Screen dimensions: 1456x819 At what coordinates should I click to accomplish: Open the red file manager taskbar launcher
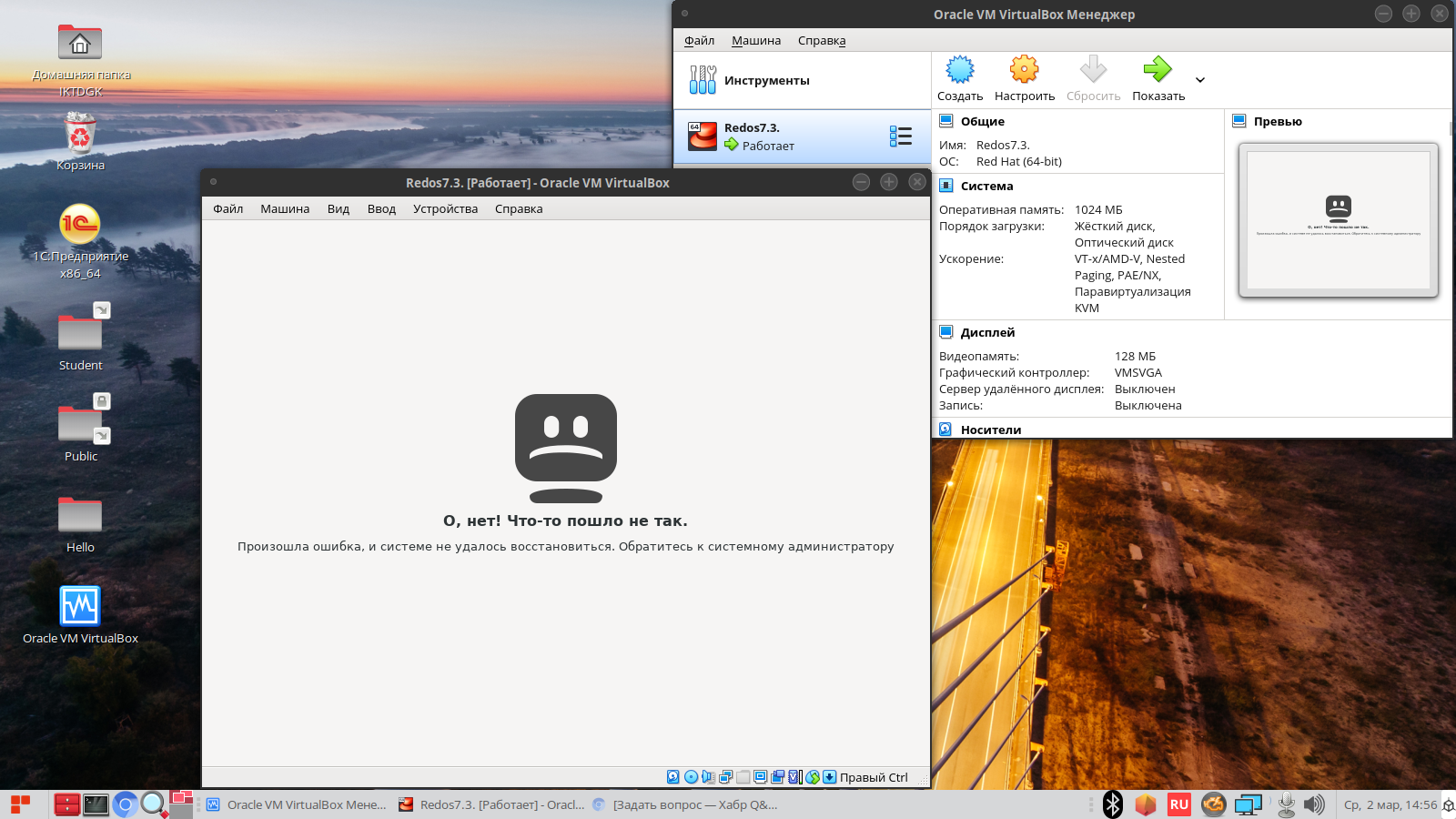(66, 804)
